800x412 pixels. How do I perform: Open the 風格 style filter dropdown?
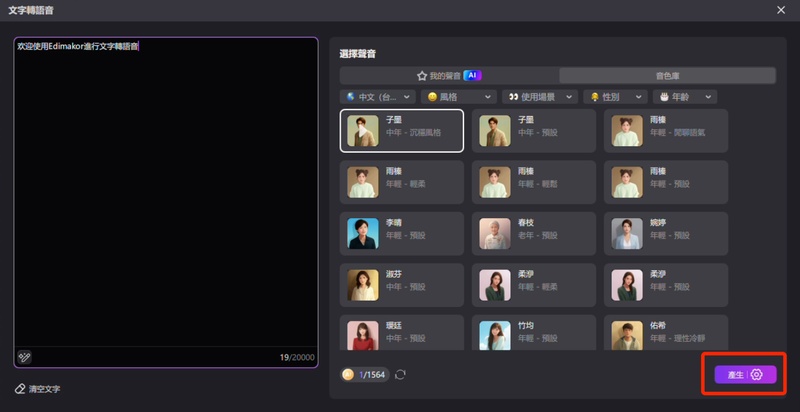[459, 97]
